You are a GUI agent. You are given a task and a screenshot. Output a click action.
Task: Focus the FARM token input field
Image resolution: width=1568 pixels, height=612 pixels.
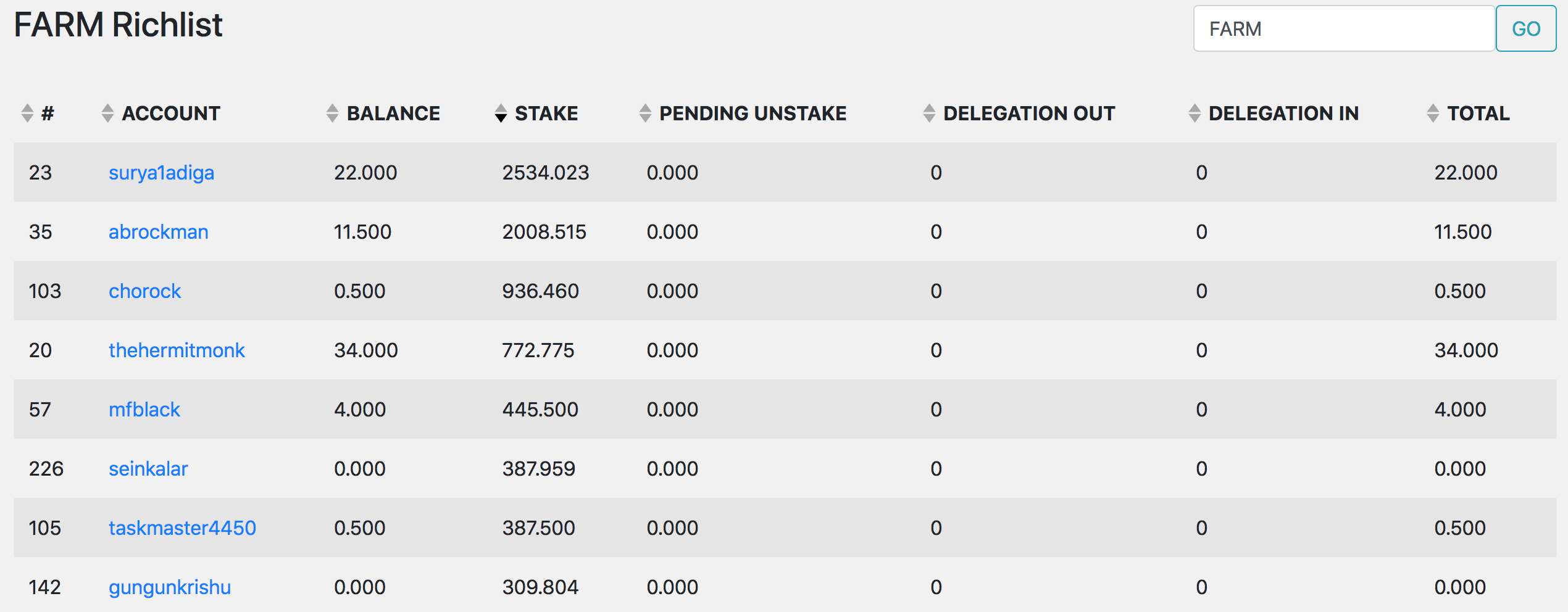coord(1344,29)
